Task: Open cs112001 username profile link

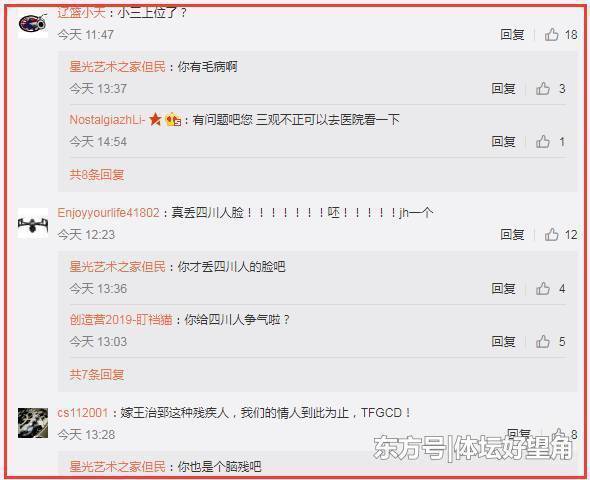Action: [83, 413]
